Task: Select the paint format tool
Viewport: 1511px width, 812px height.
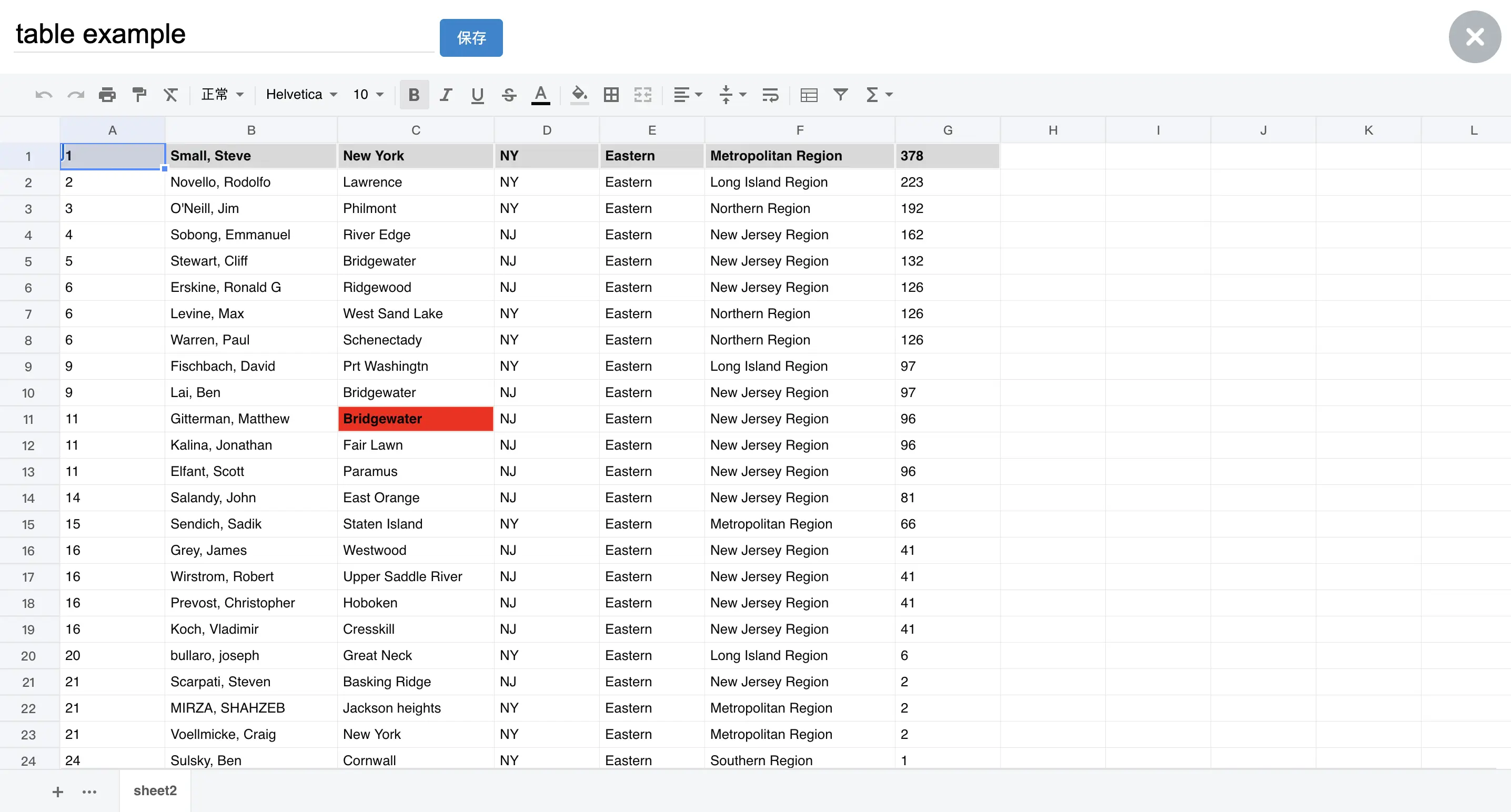Action: pyautogui.click(x=139, y=95)
